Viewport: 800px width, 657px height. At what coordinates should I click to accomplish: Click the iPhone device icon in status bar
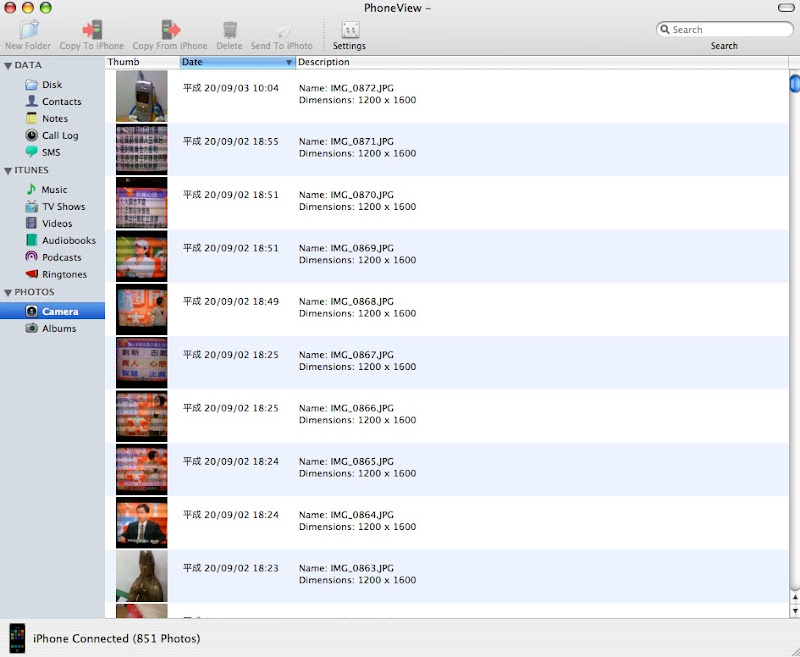tap(17, 638)
